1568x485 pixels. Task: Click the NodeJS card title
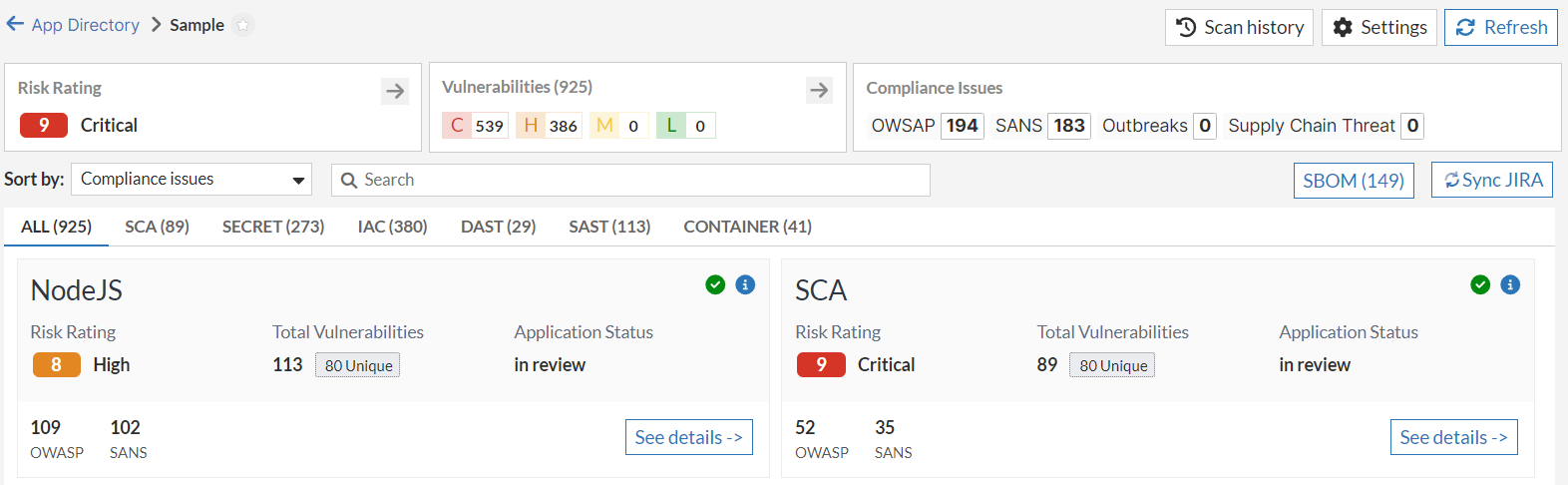tap(77, 290)
